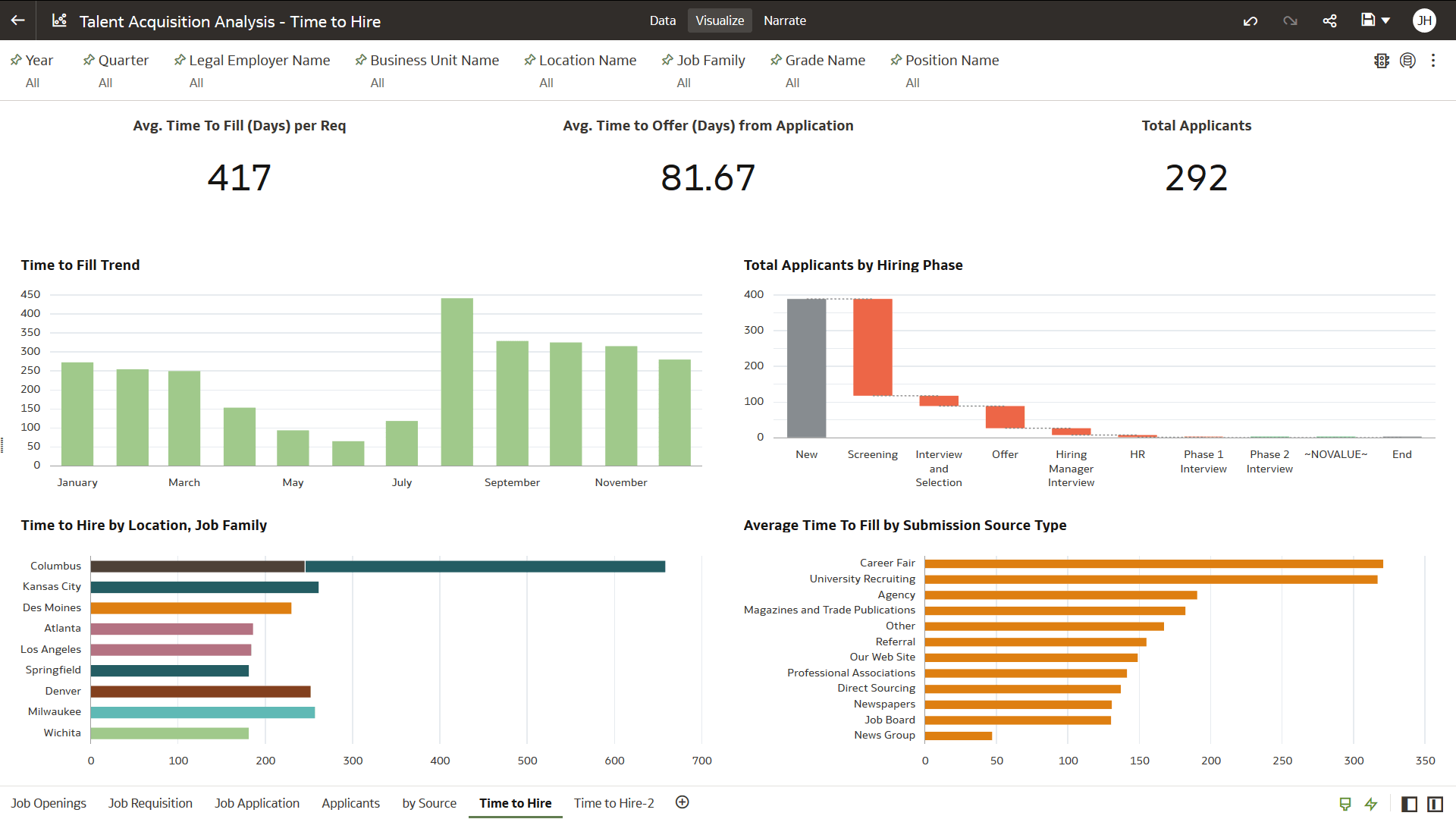Image resolution: width=1456 pixels, height=819 pixels.
Task: Click the traffic light auto-apply filters icon
Action: [1381, 61]
